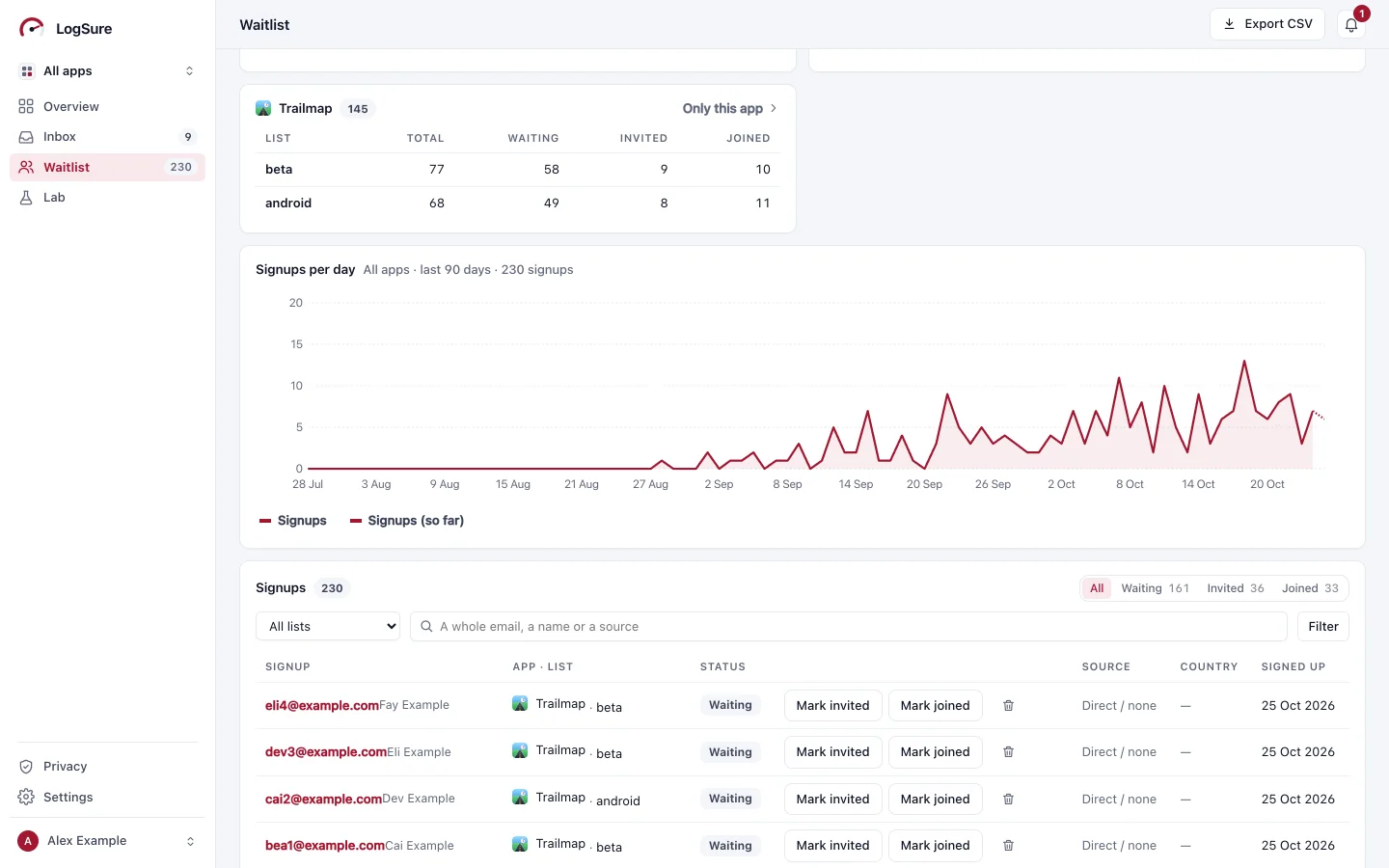Open notifications bell icon

click(1351, 25)
